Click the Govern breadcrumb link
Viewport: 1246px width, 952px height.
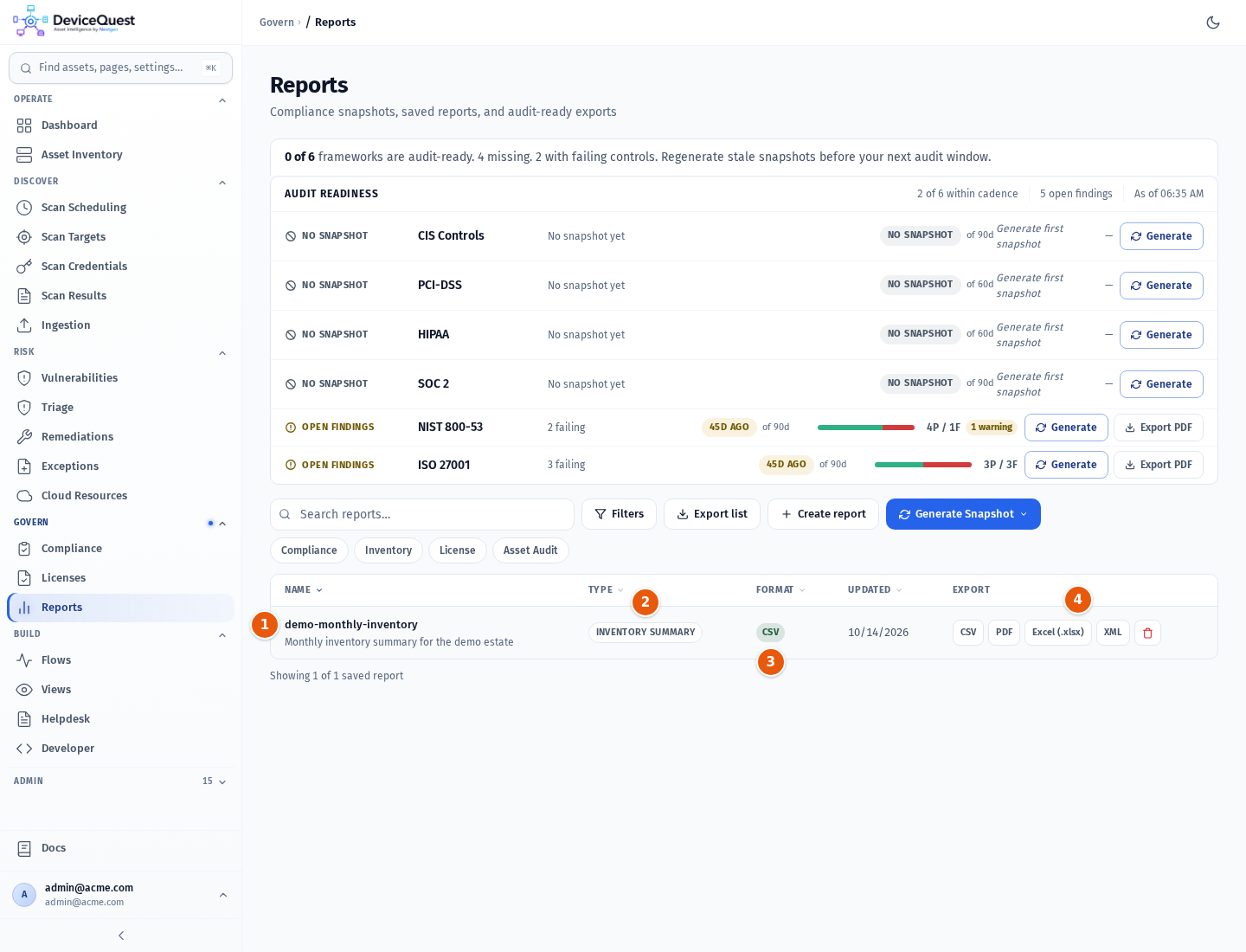click(277, 23)
